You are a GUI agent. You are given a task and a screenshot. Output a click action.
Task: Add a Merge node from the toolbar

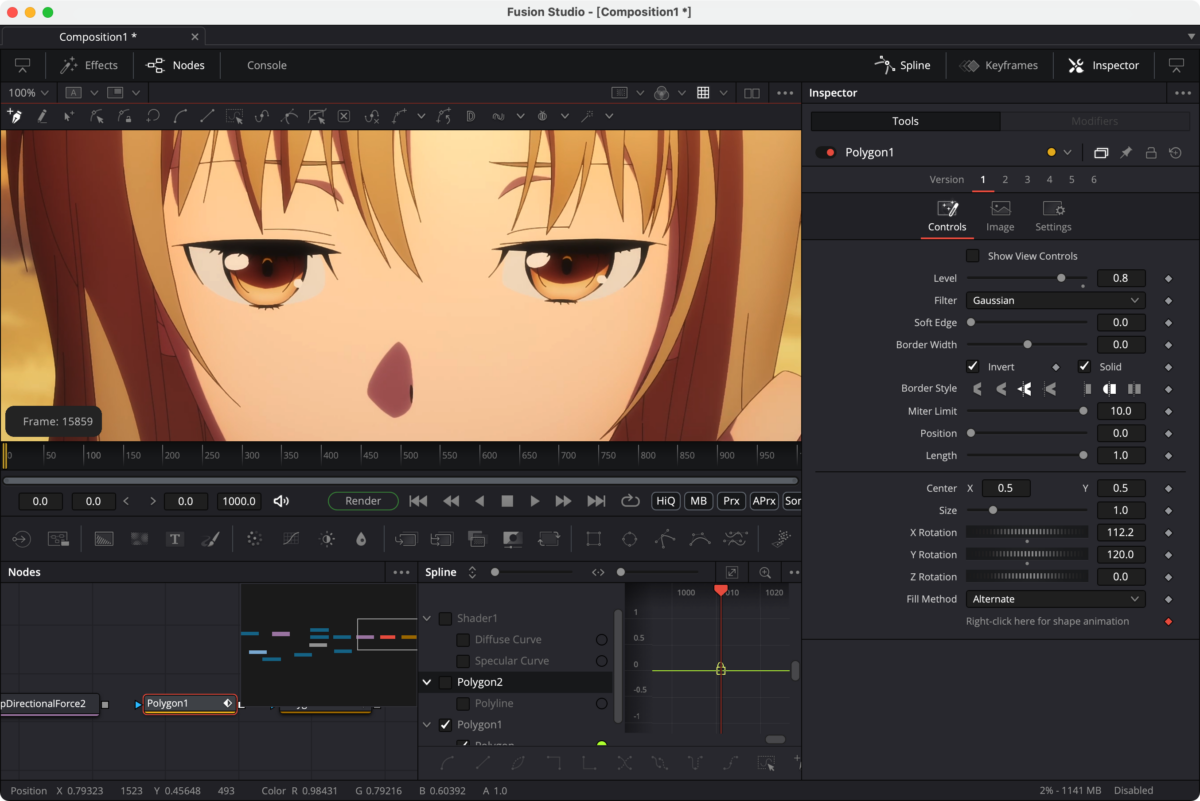(x=405, y=539)
